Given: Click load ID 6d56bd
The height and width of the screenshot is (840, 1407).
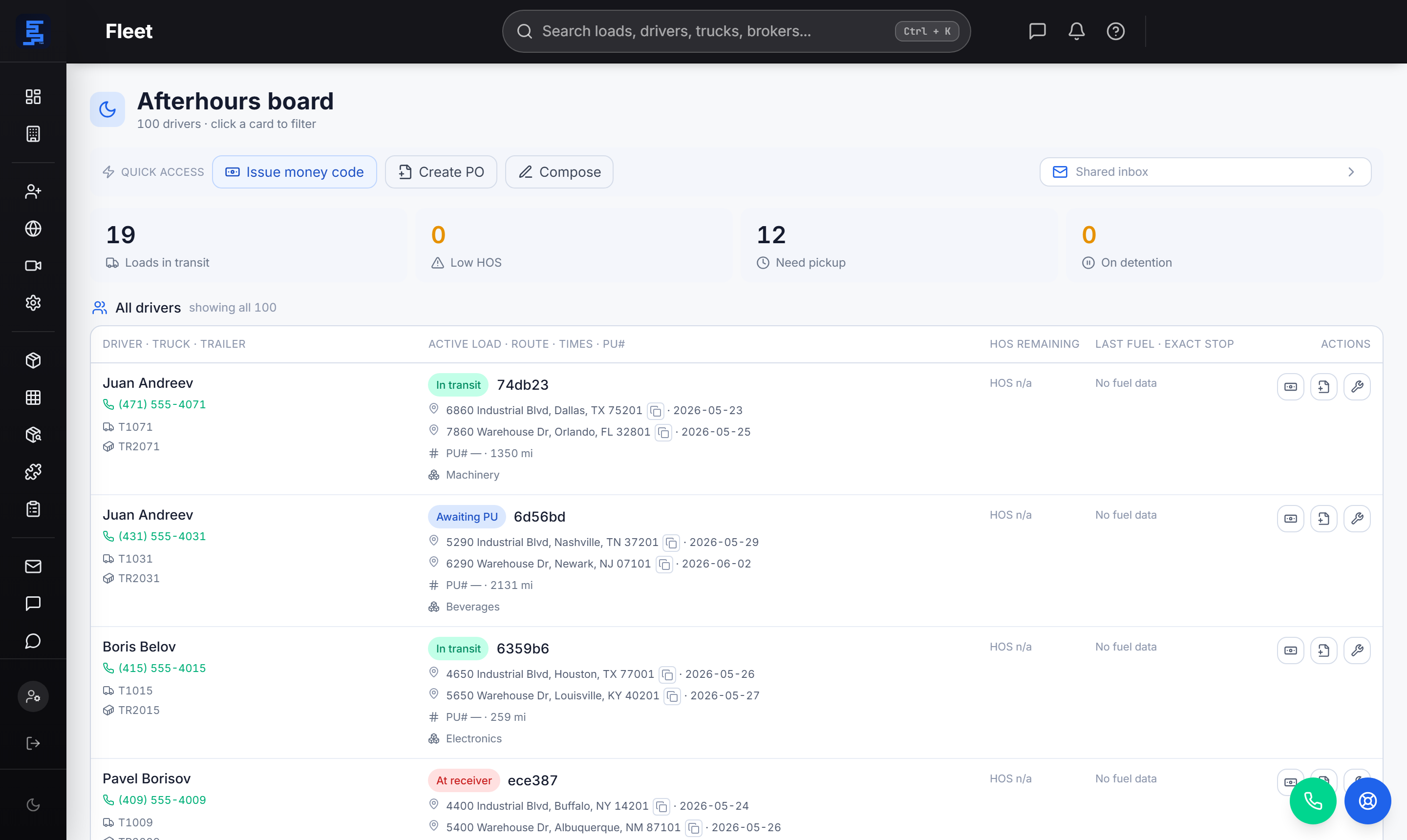Looking at the screenshot, I should tap(539, 517).
